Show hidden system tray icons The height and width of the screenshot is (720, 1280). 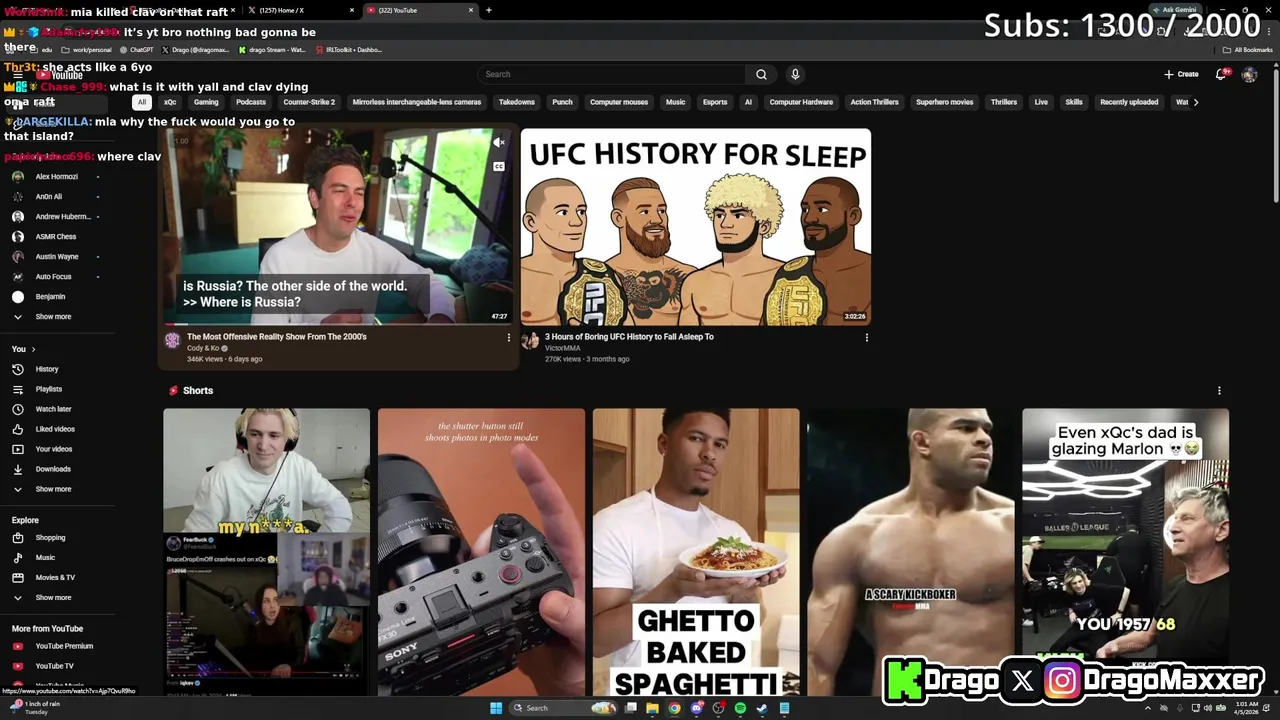click(x=1148, y=708)
